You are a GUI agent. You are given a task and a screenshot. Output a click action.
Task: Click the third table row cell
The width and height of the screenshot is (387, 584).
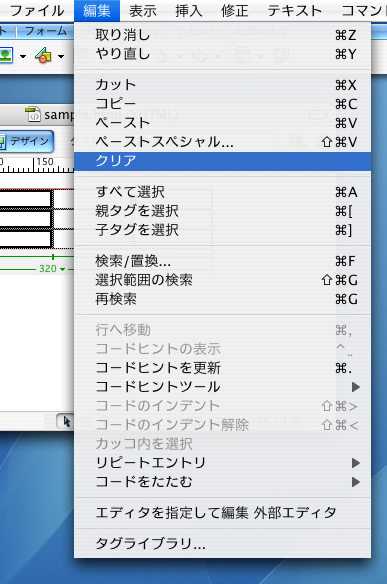point(25,239)
